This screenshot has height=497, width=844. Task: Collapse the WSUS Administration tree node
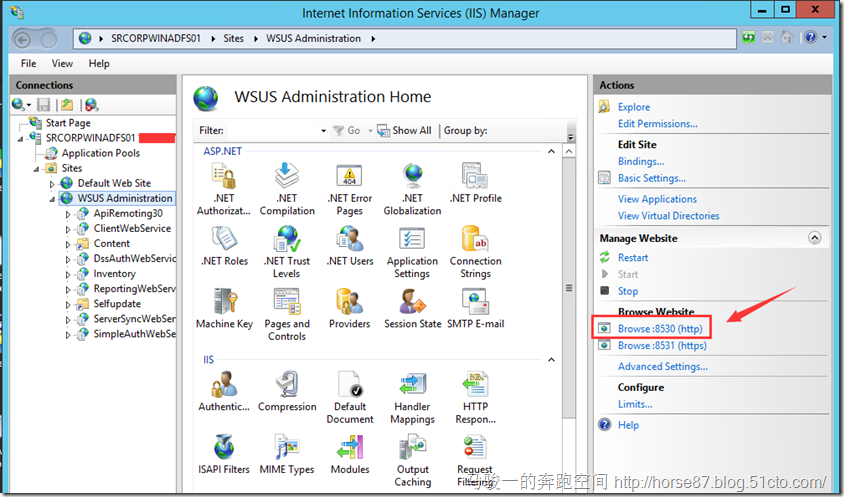click(52, 199)
